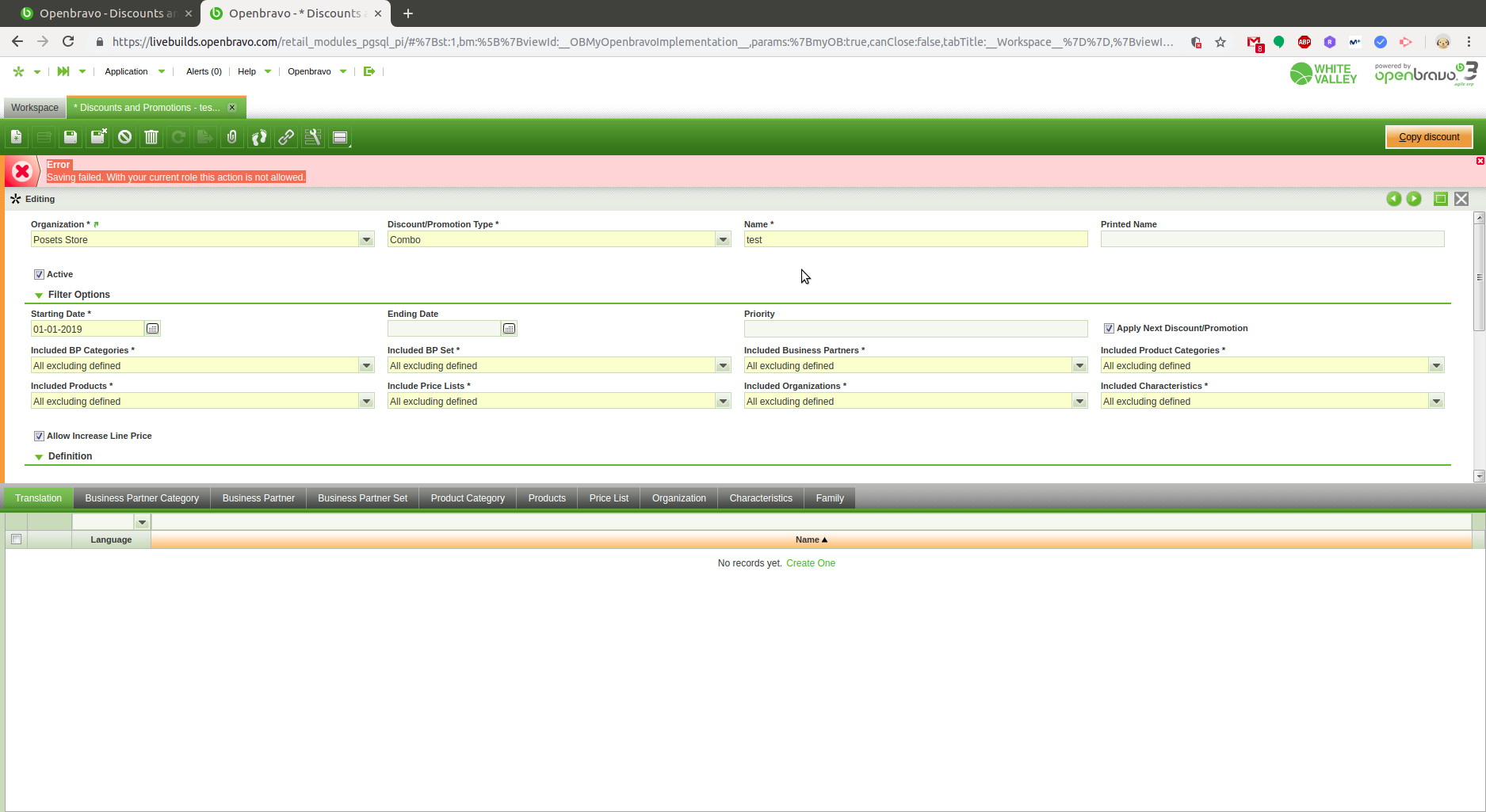Switch to the Product Category tab
Image resolution: width=1486 pixels, height=812 pixels.
467,498
